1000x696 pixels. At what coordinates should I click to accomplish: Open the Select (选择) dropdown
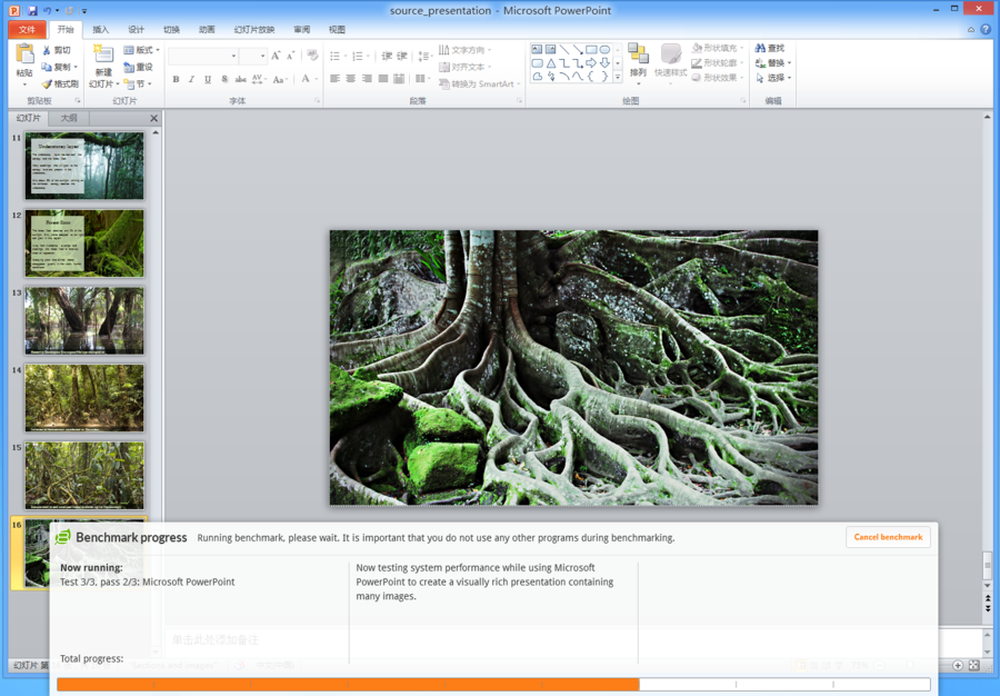click(773, 78)
